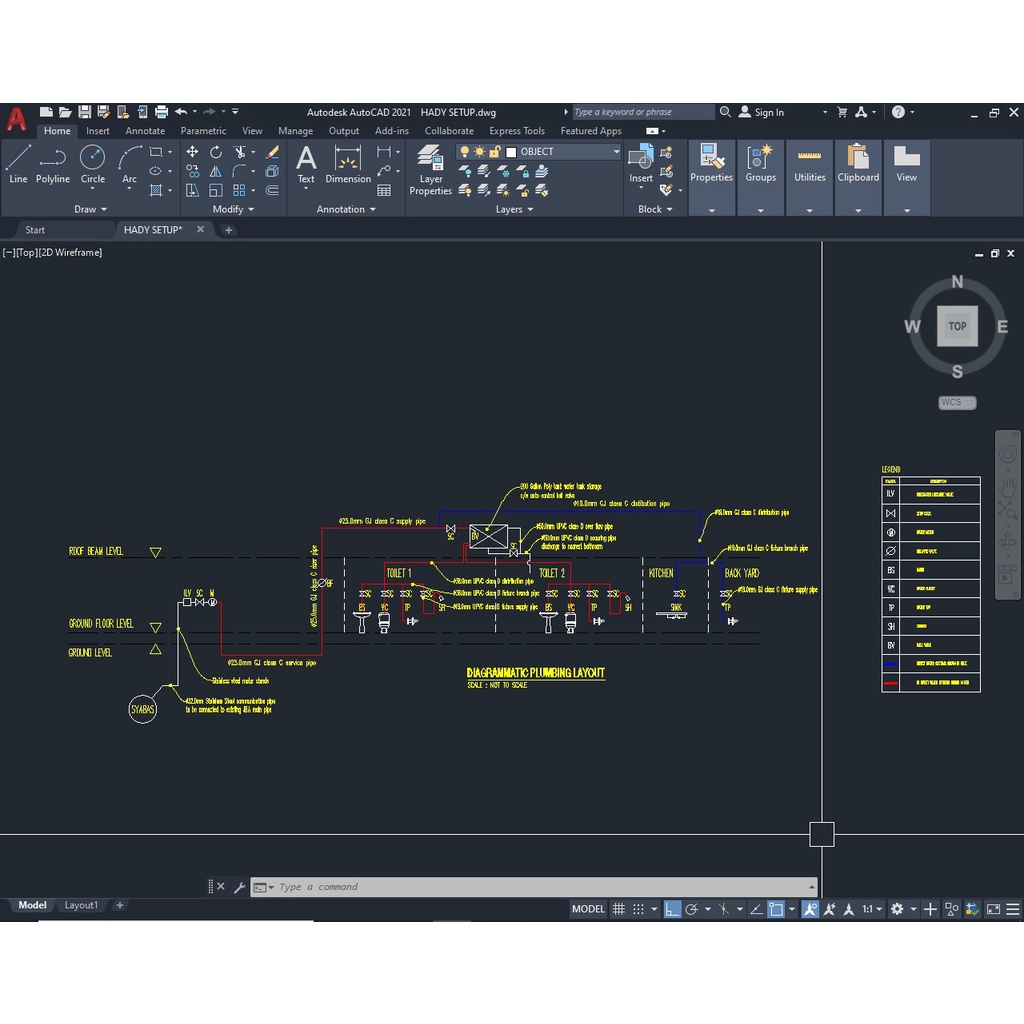The height and width of the screenshot is (1024, 1024).
Task: Toggle Ortho mode in status bar
Action: (673, 909)
